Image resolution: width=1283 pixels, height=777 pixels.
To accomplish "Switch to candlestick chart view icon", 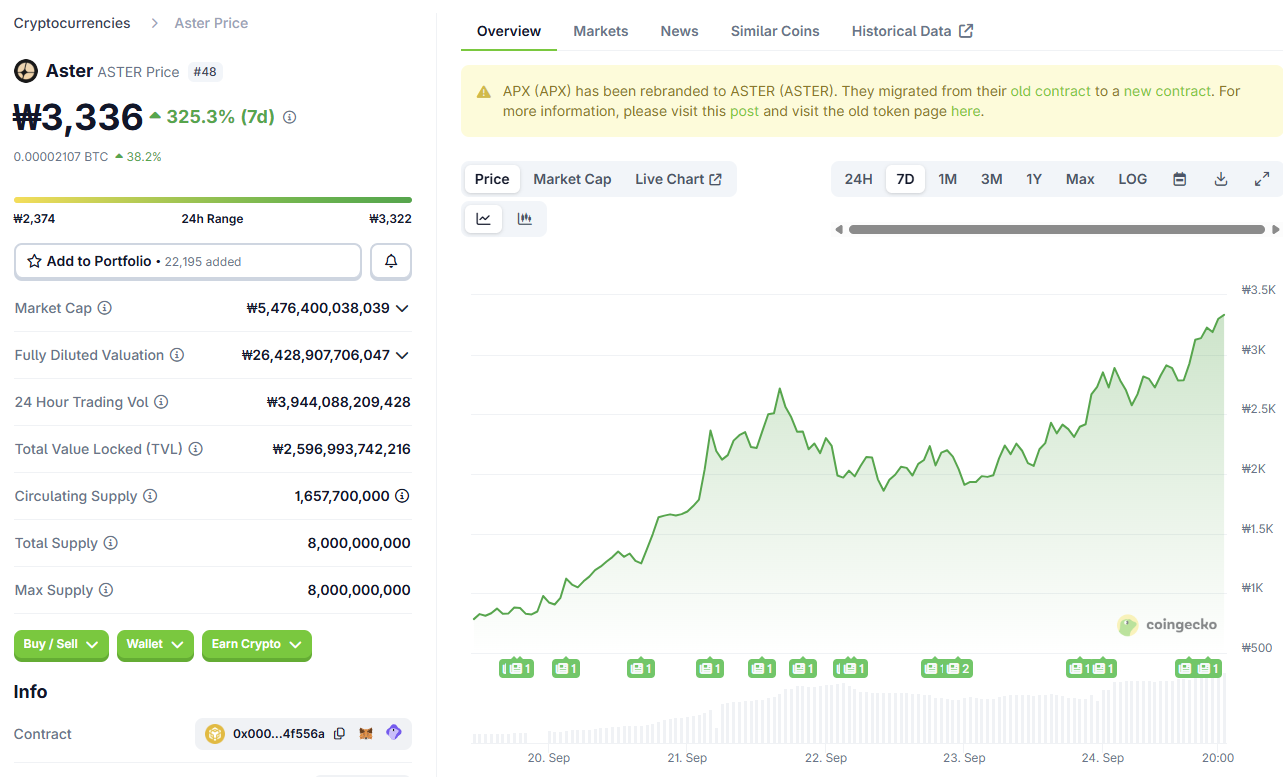I will pos(525,219).
